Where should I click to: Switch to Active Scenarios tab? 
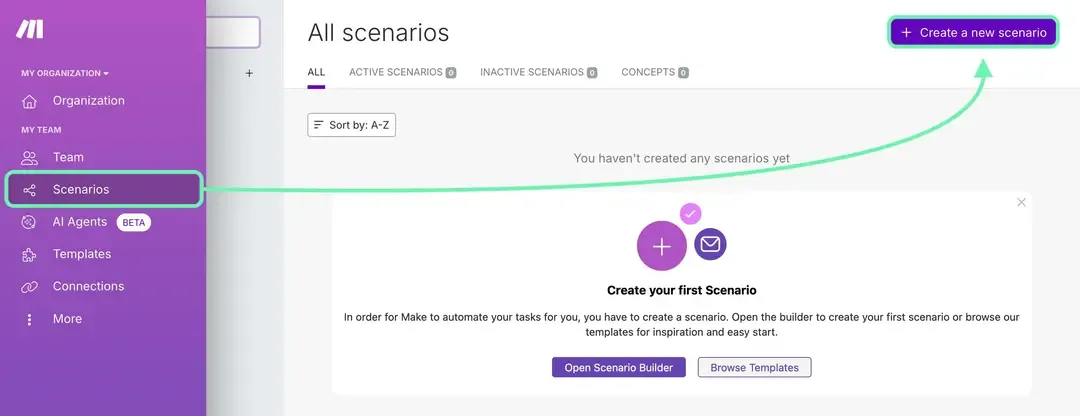pos(402,72)
